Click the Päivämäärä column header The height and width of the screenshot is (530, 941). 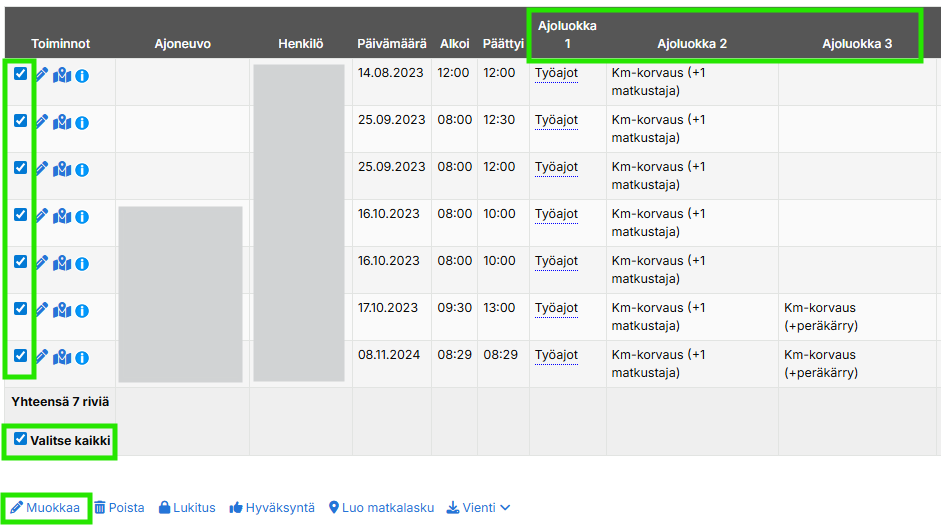point(391,44)
